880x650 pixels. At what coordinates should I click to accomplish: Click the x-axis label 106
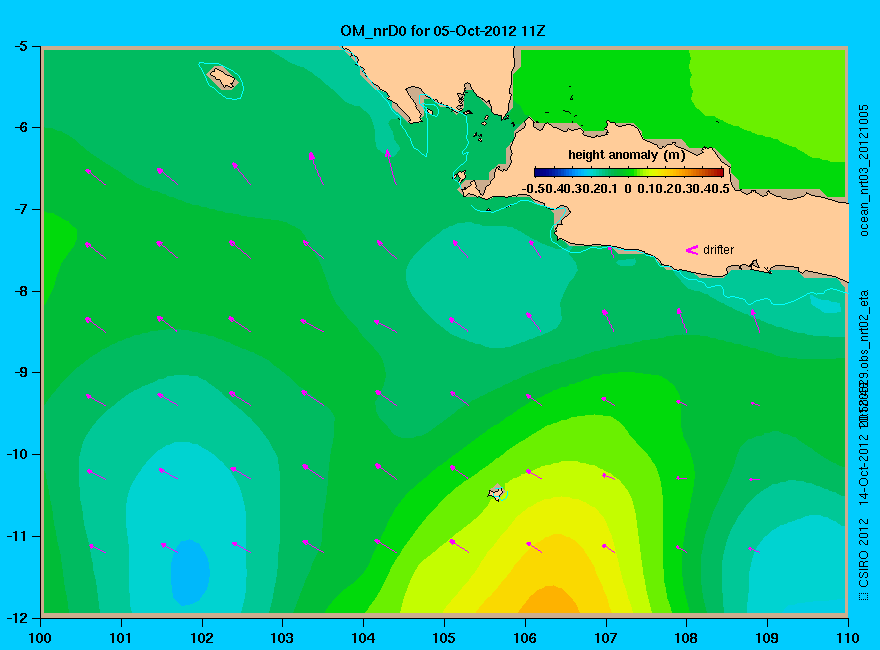coord(525,638)
